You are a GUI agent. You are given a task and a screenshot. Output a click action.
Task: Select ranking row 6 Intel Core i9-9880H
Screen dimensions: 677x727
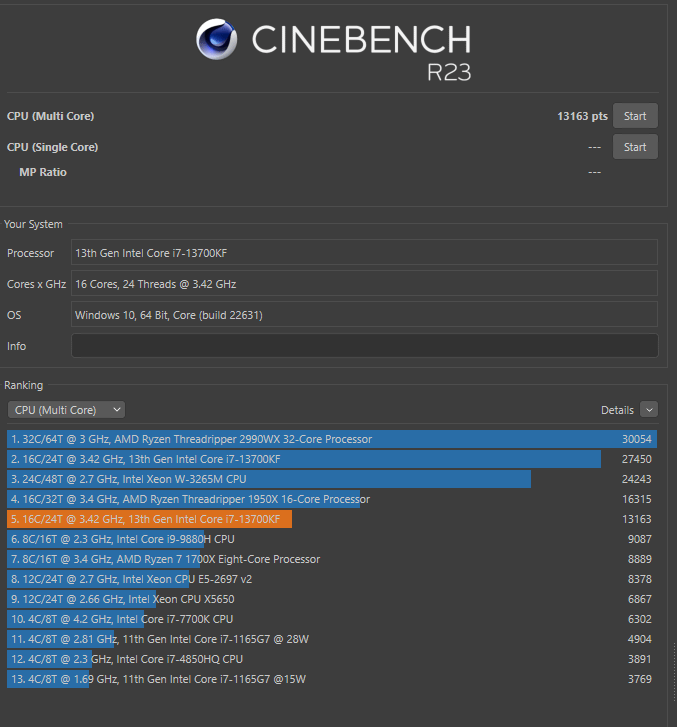(x=332, y=539)
